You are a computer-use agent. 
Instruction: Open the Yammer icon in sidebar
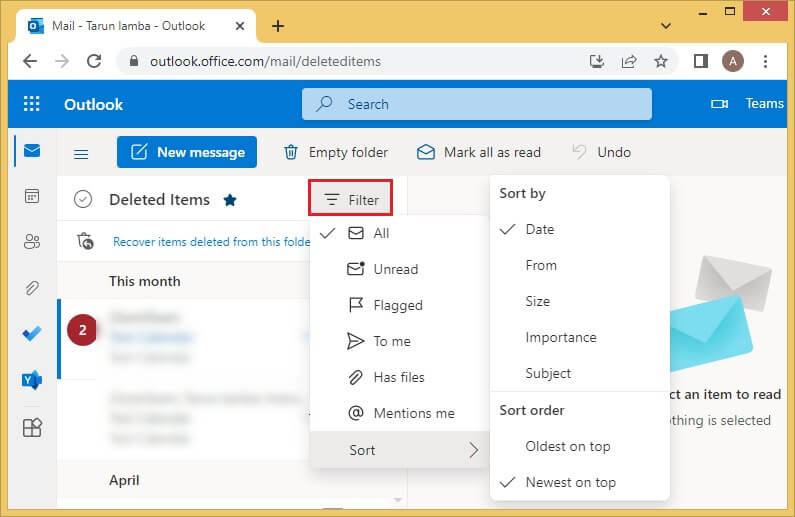click(32, 380)
